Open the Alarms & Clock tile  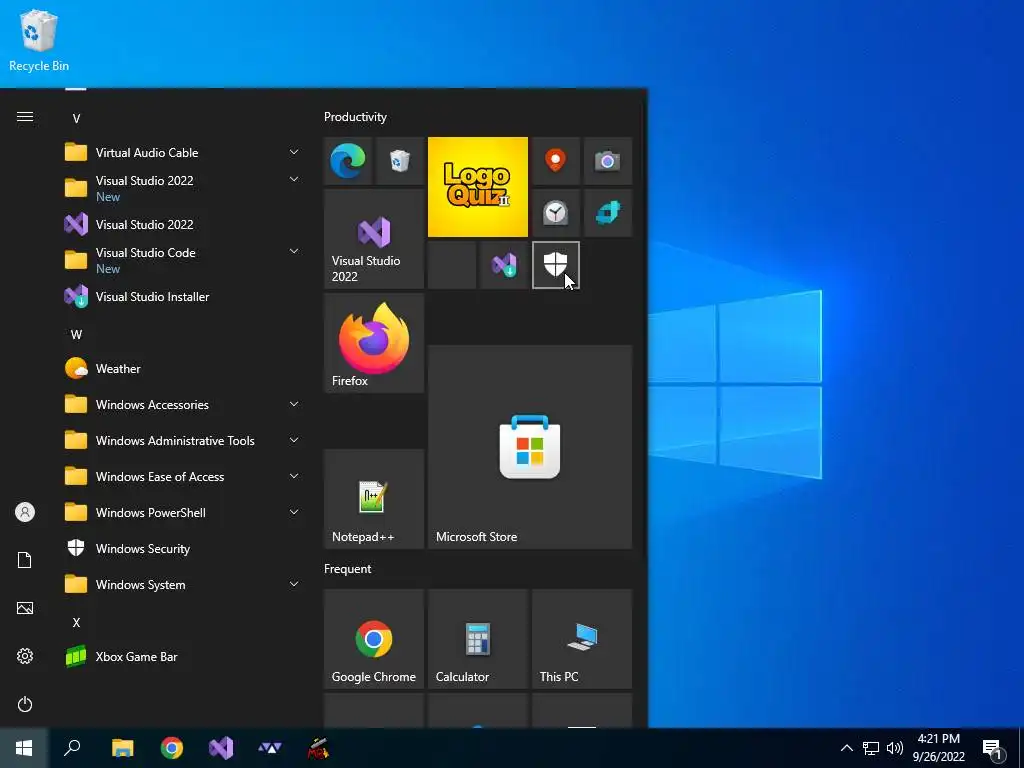556,213
